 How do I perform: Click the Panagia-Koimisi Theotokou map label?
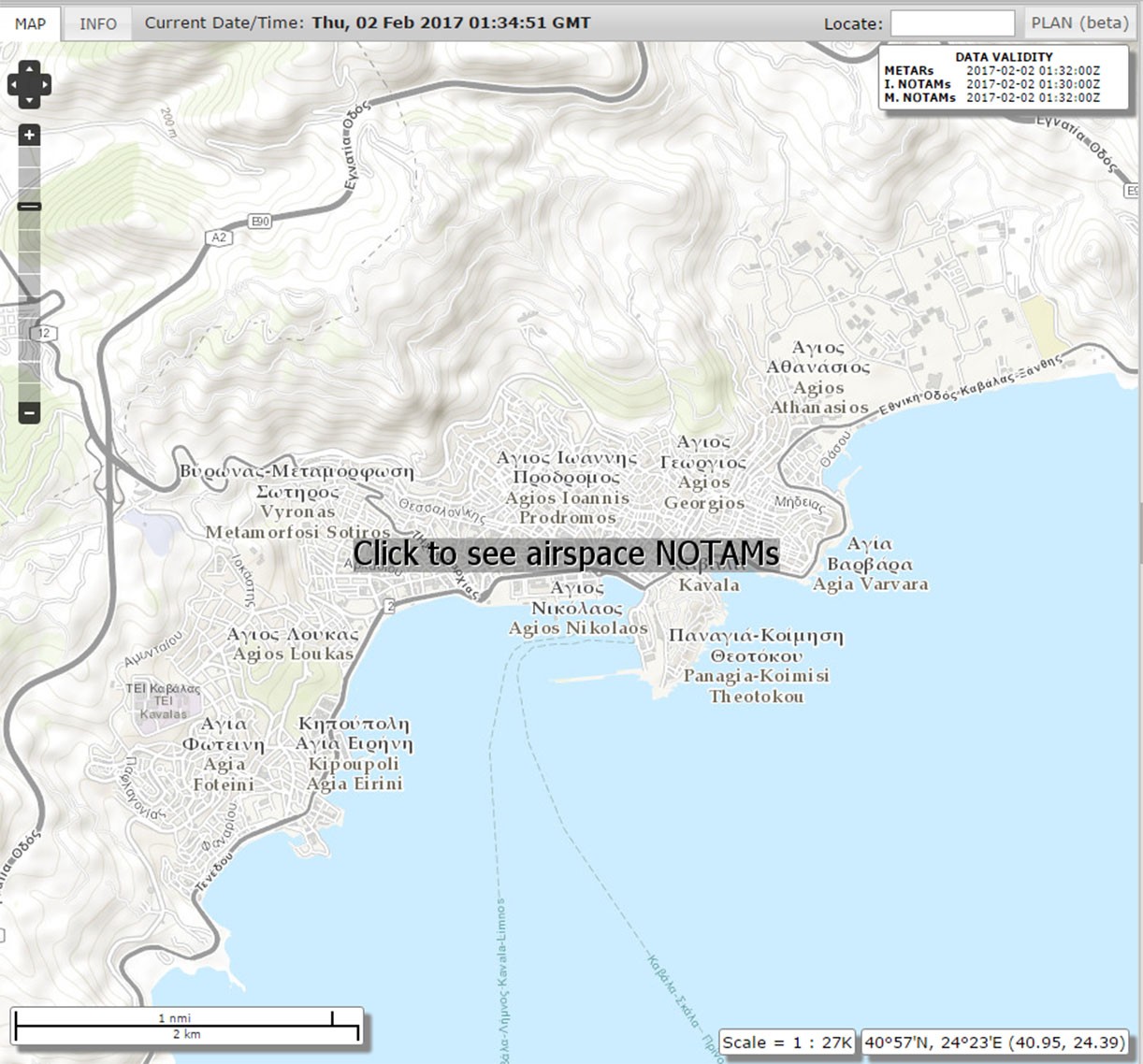[756, 685]
